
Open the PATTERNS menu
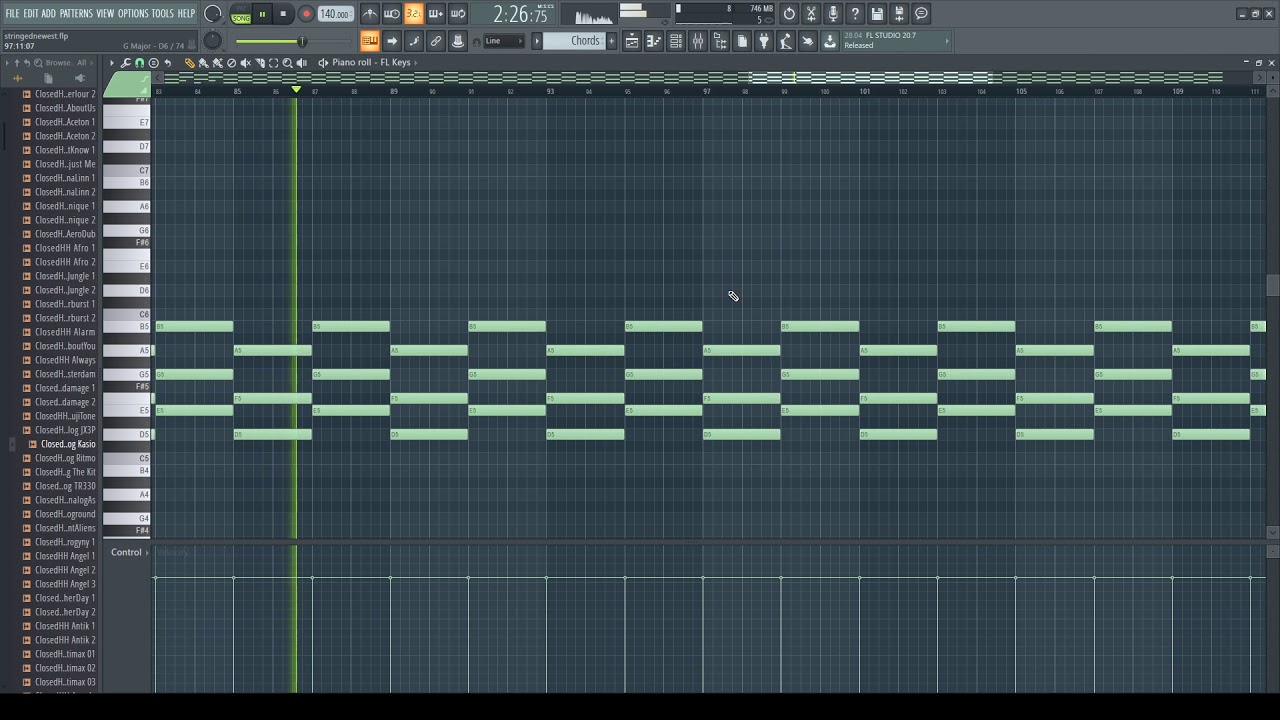pos(76,14)
